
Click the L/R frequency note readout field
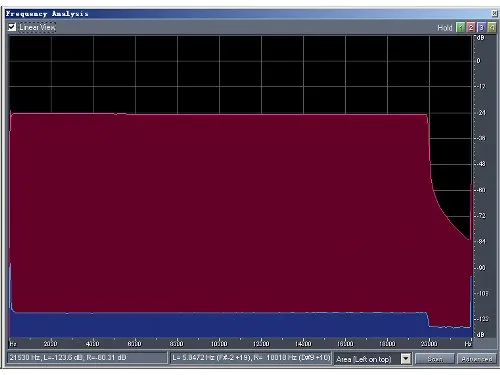point(251,358)
